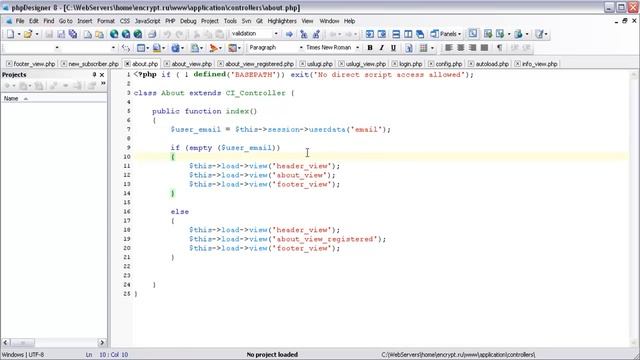640x360 pixels.
Task: Open the first empty combo box in second toolbar
Action: 57,48
